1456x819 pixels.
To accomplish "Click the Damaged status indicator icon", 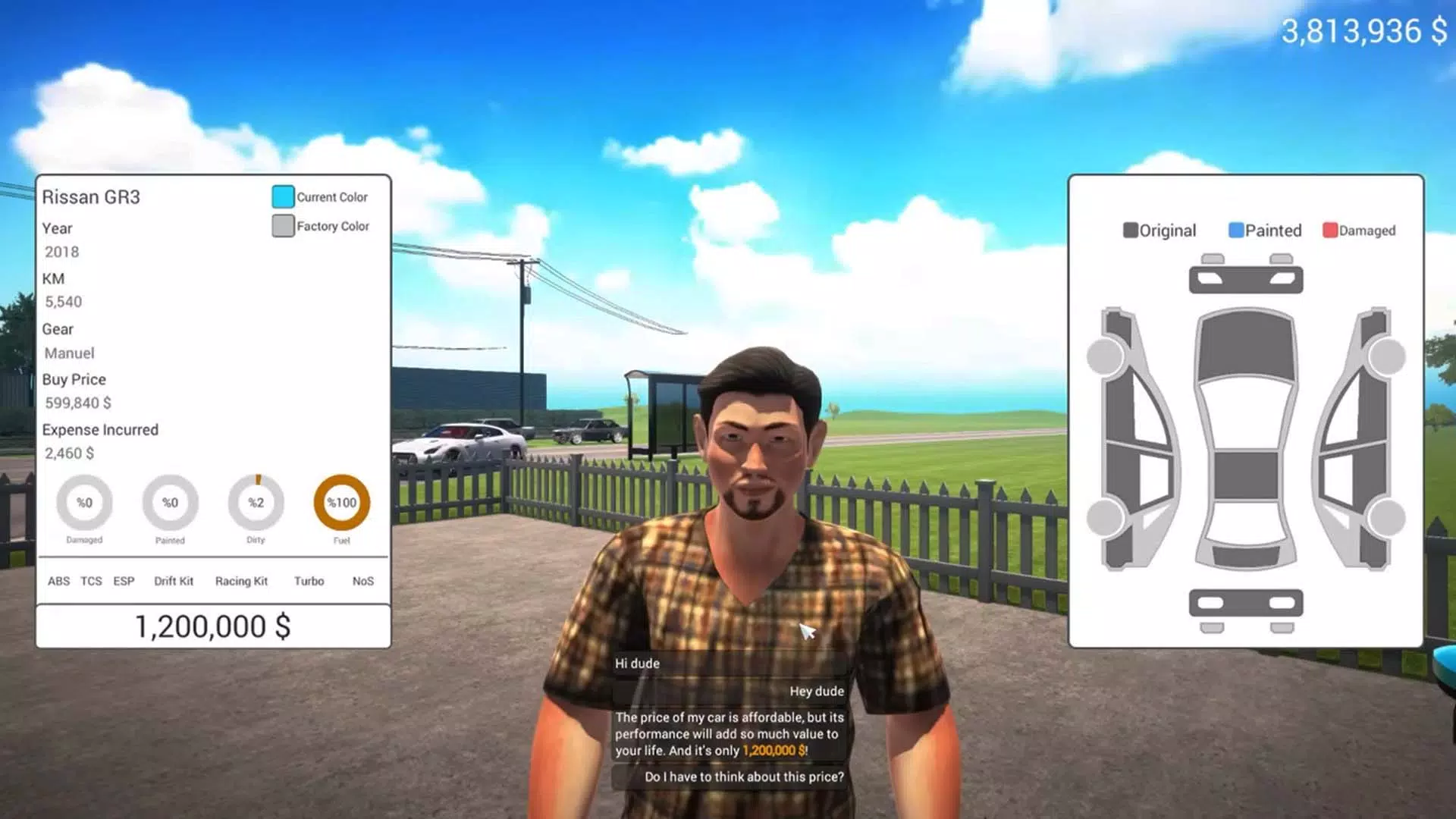I will click(84, 502).
